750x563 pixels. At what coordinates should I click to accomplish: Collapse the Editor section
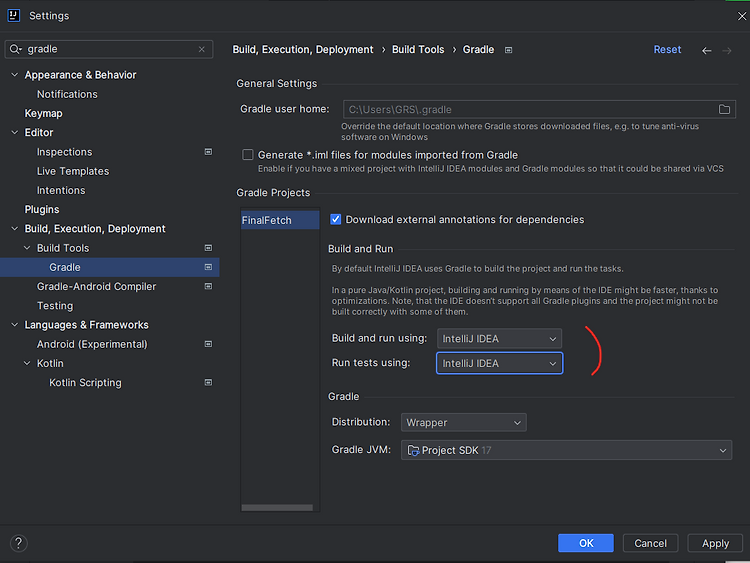point(15,132)
